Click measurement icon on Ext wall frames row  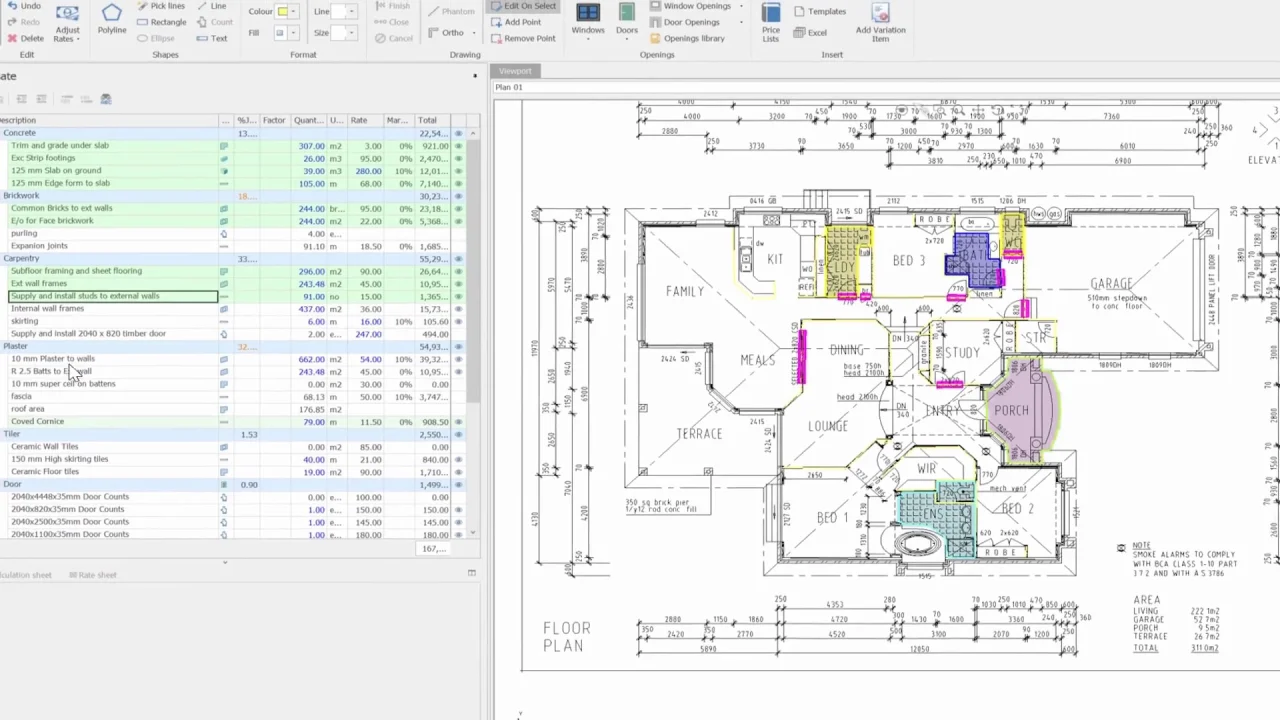point(224,284)
